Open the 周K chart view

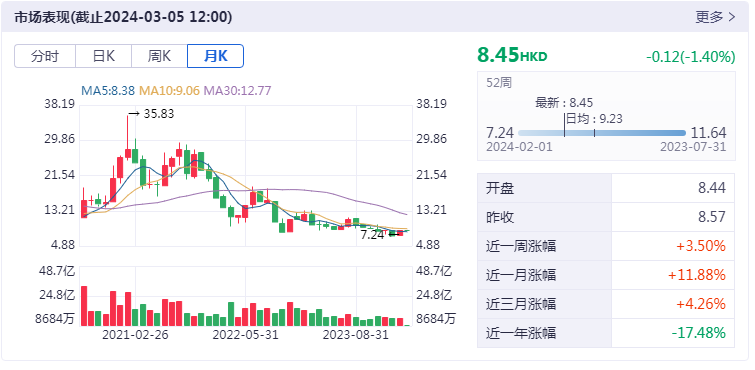[159, 56]
